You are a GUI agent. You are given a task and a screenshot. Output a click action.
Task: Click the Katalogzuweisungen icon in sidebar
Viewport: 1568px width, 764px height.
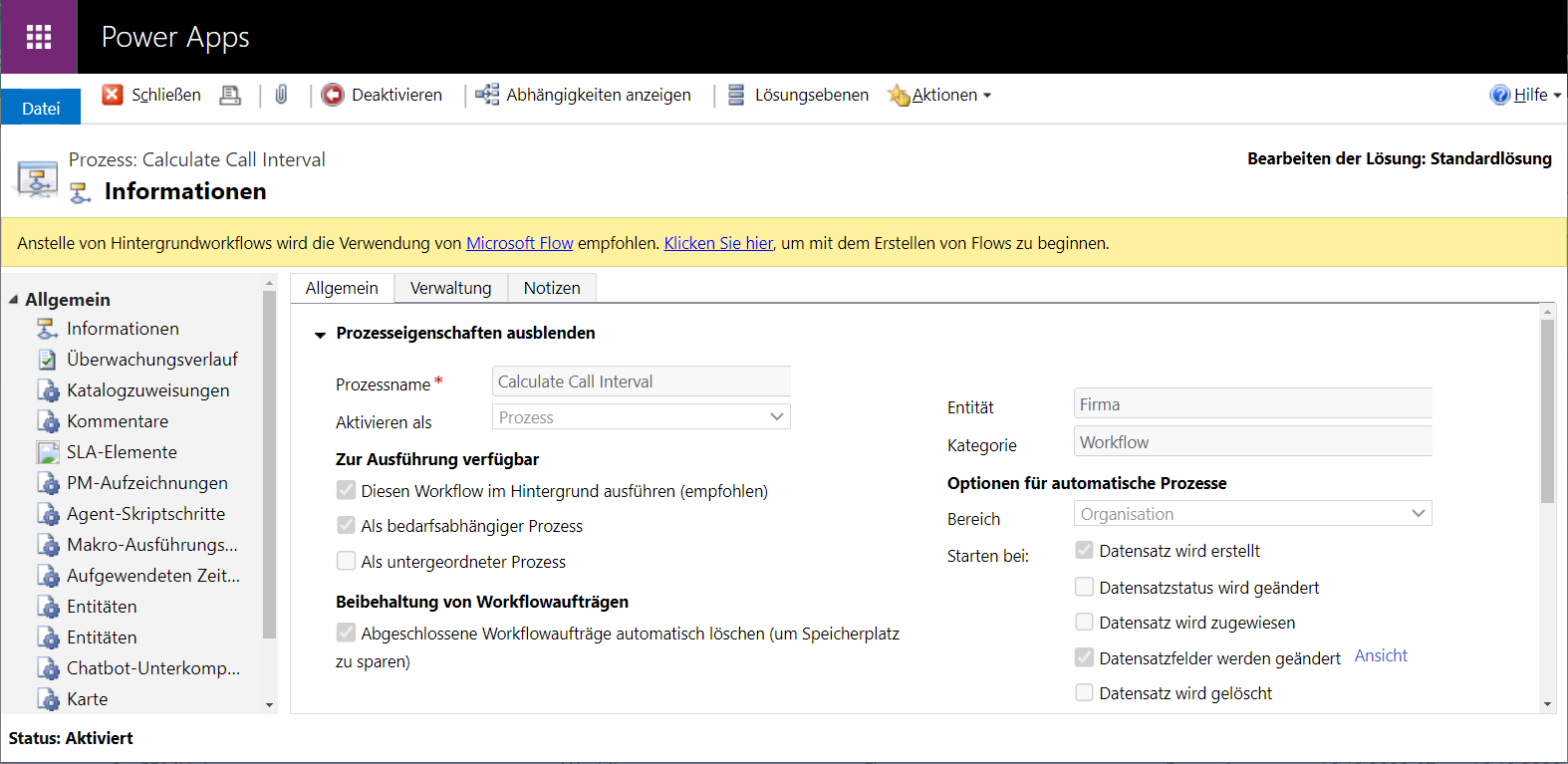pos(48,390)
